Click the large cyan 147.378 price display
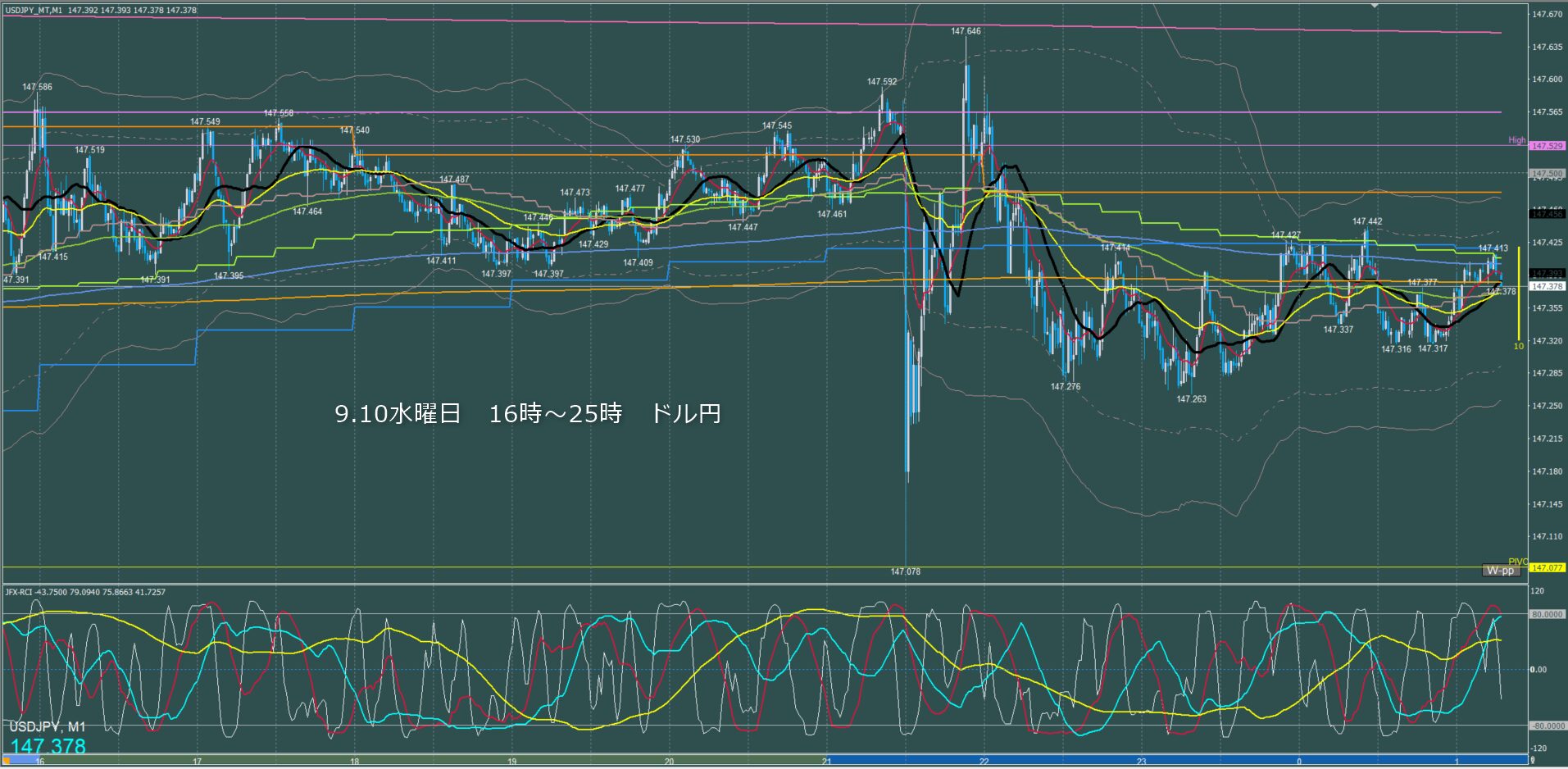This screenshot has height=769, width=1568. [48, 746]
